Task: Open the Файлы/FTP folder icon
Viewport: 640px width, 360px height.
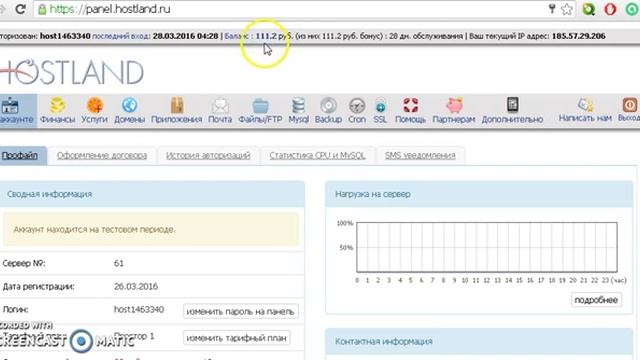Action: click(260, 106)
